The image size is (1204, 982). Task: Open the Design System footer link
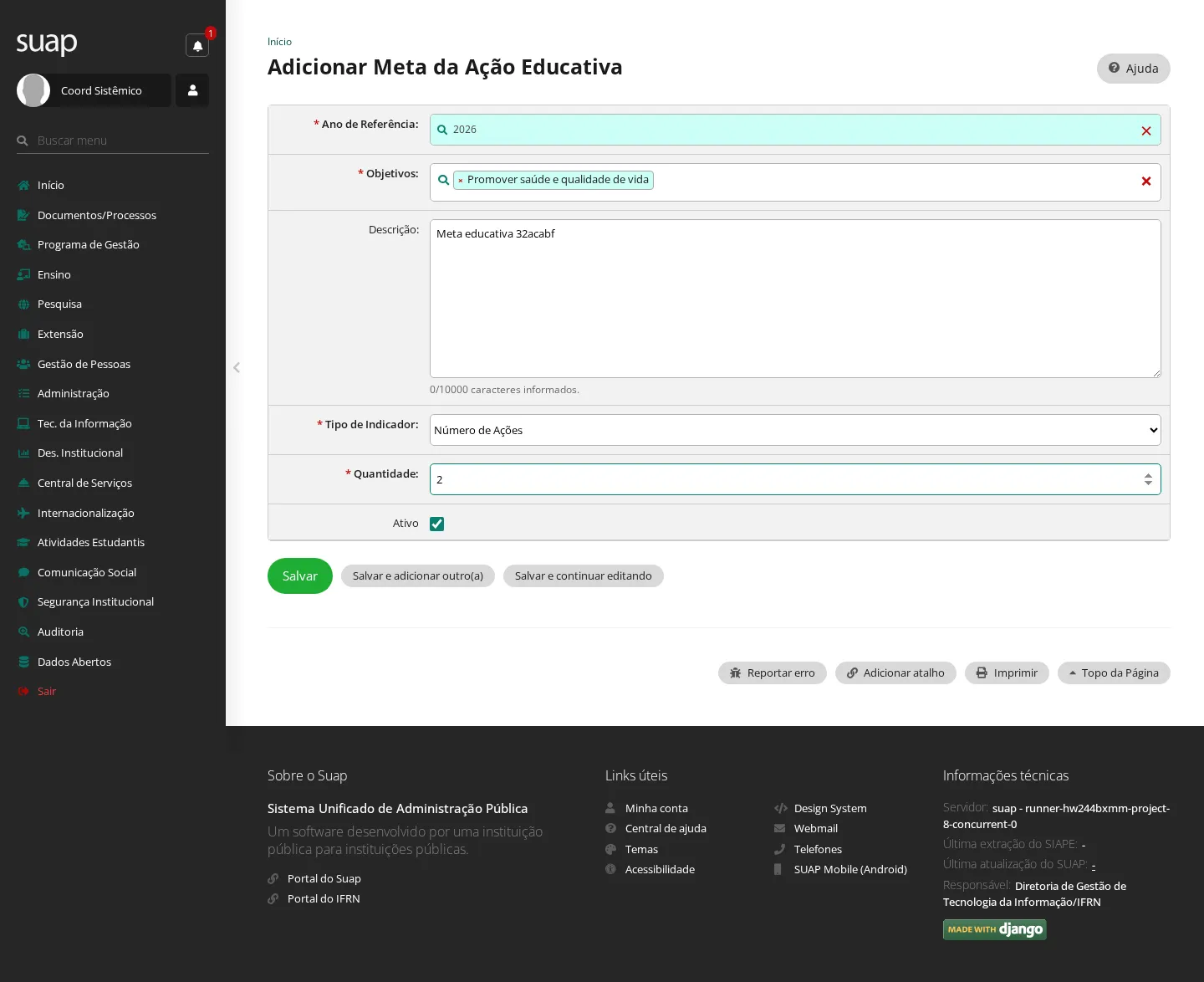(830, 809)
